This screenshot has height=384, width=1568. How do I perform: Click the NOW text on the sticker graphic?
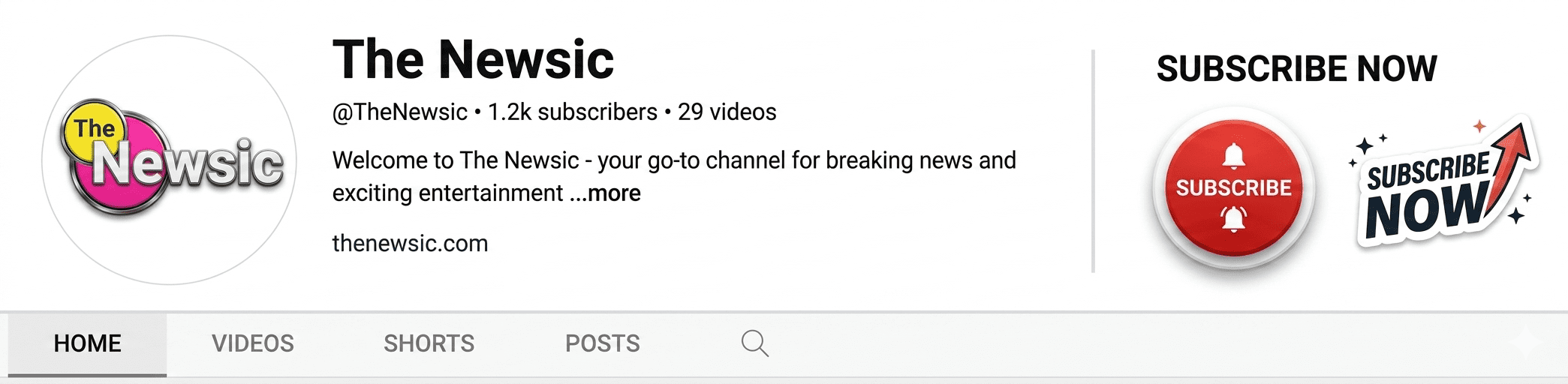tap(1422, 210)
